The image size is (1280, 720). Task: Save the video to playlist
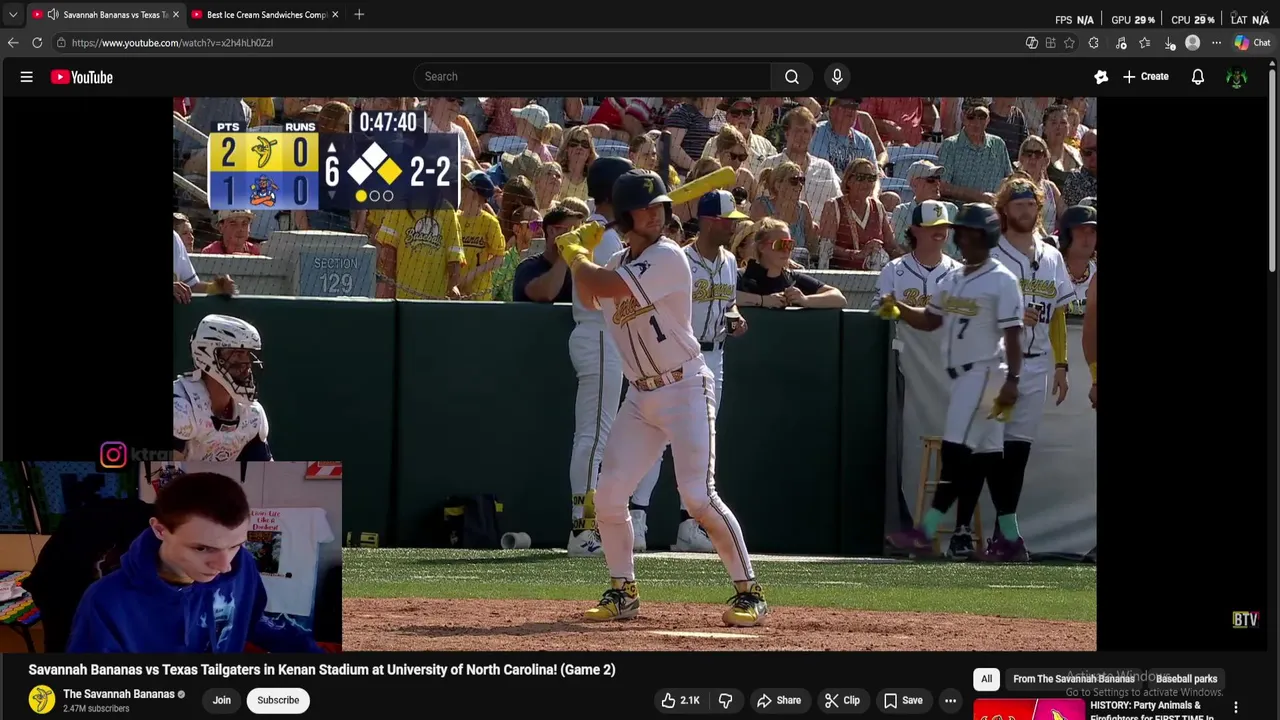click(x=902, y=700)
